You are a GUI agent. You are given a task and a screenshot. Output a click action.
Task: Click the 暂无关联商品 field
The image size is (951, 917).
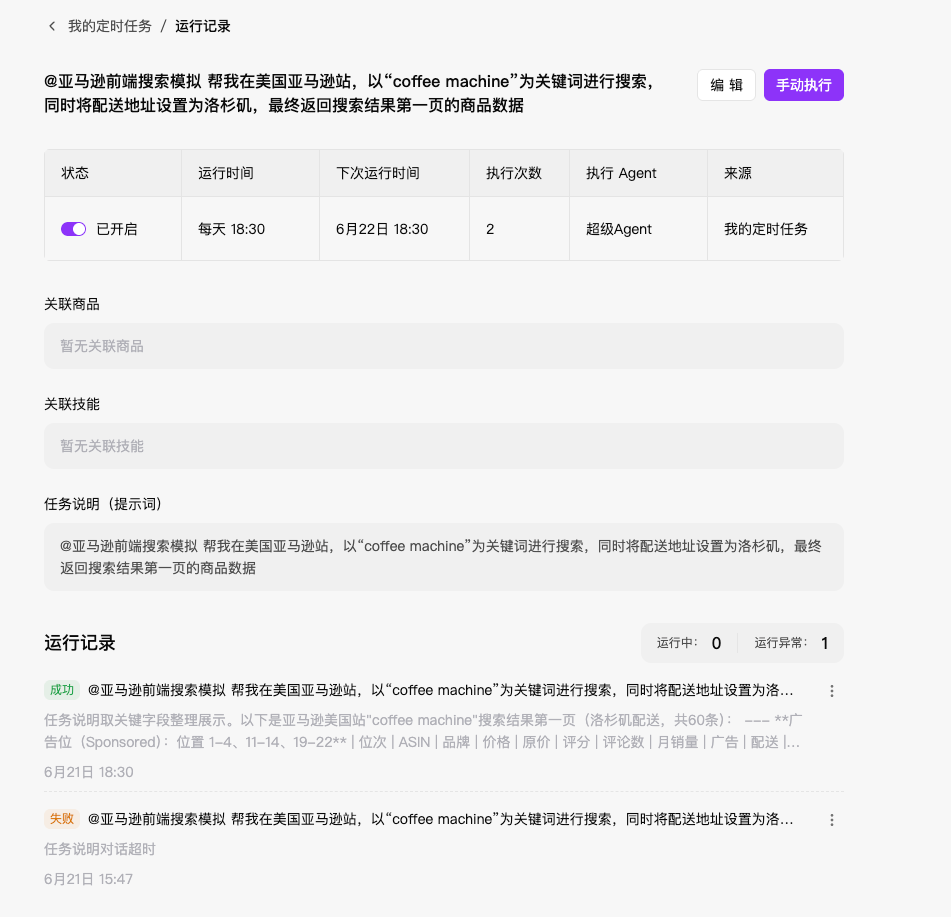point(443,346)
